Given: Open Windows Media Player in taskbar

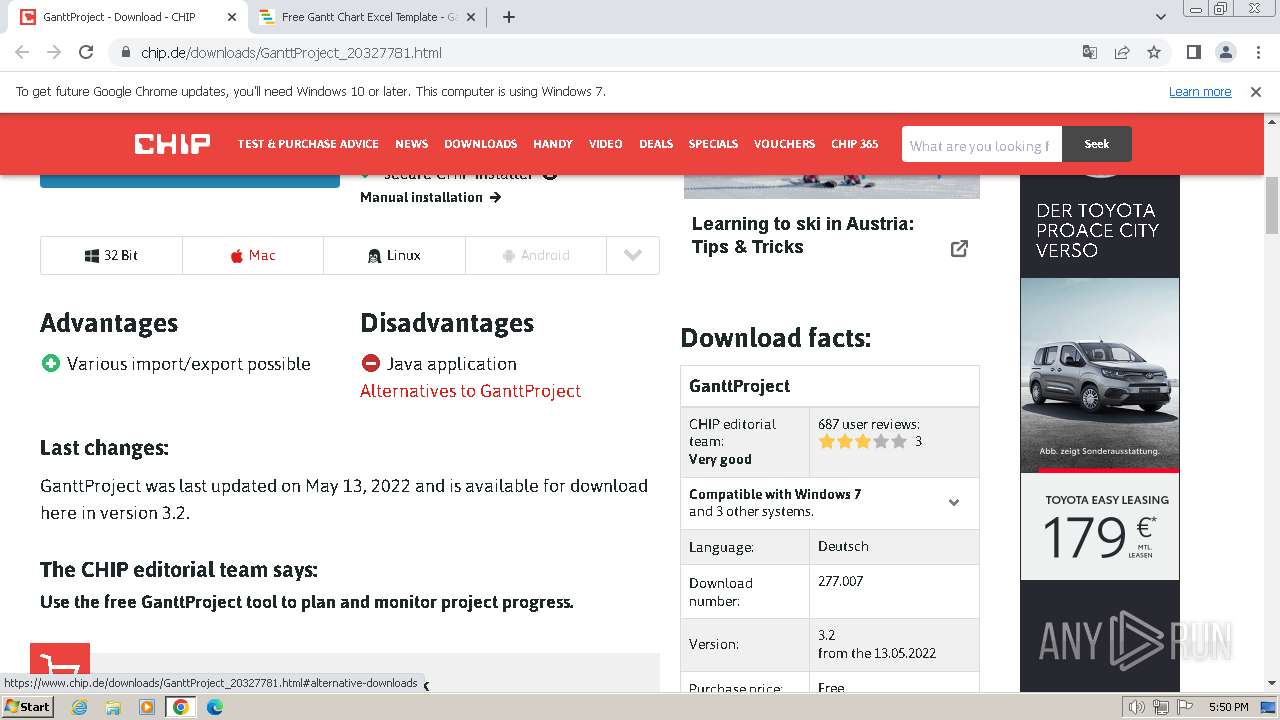Looking at the screenshot, I should click(x=147, y=707).
